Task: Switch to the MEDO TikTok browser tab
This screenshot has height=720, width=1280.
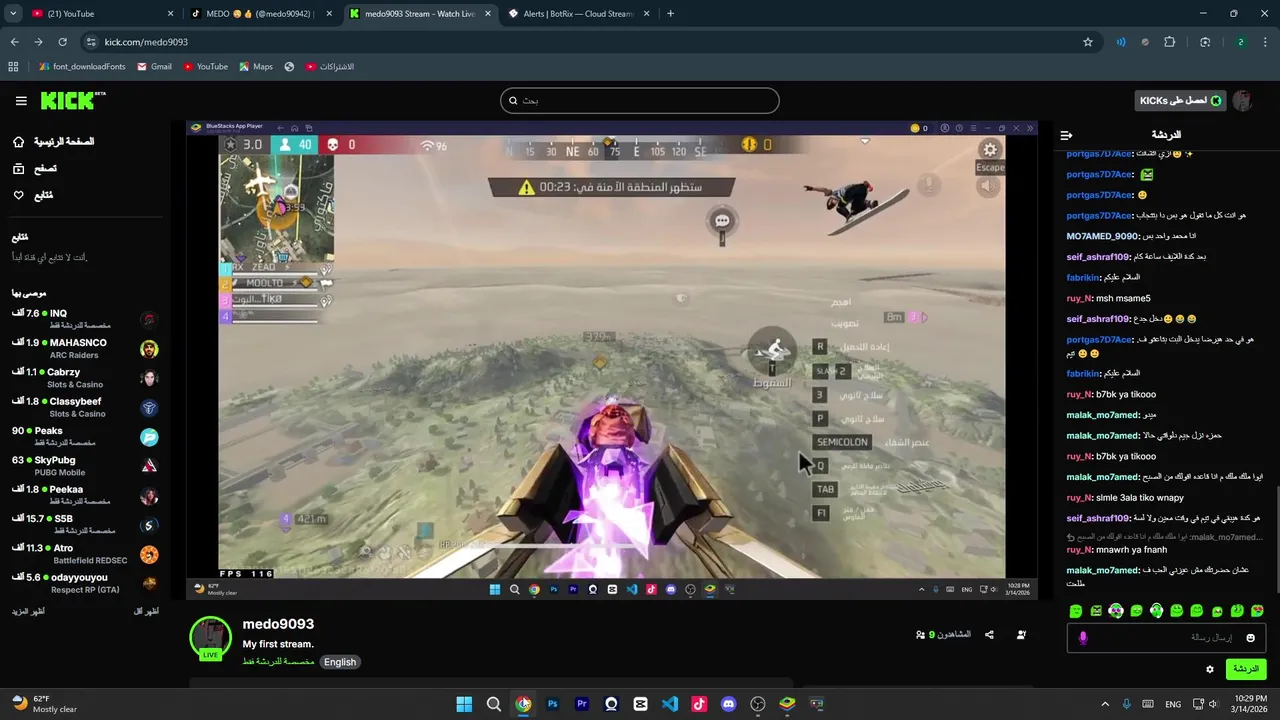Action: pos(260,14)
